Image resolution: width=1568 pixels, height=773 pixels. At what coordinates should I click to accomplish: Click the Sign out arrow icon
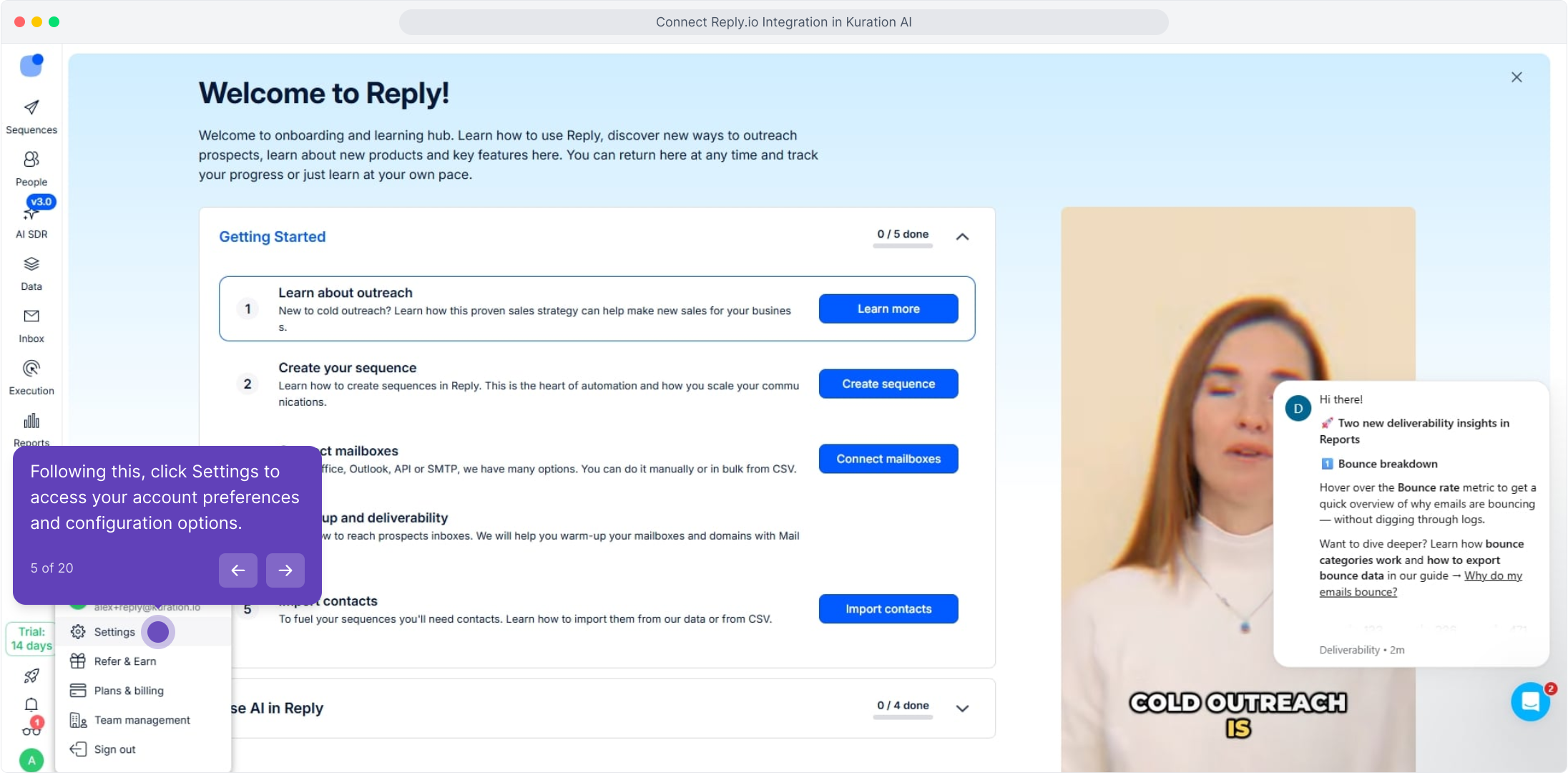coord(78,749)
